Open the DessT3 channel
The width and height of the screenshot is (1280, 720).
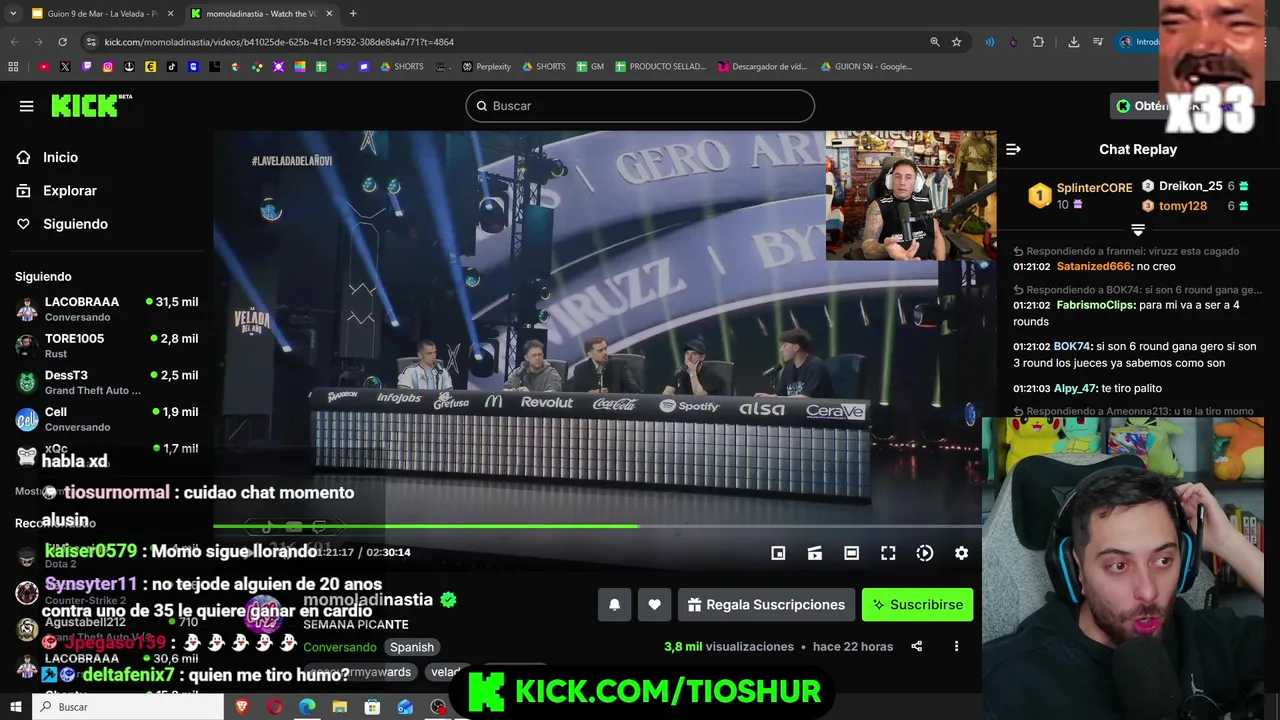coord(107,383)
